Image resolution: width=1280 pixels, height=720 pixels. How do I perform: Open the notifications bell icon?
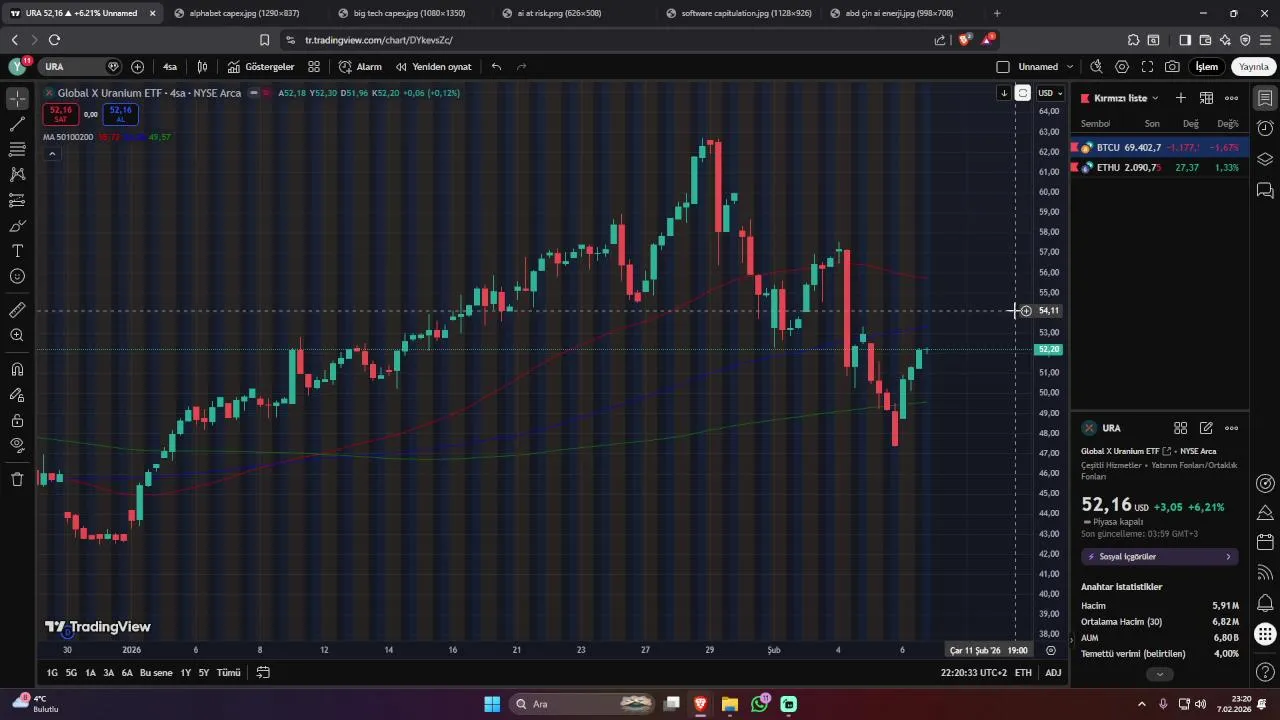pyautogui.click(x=1265, y=603)
